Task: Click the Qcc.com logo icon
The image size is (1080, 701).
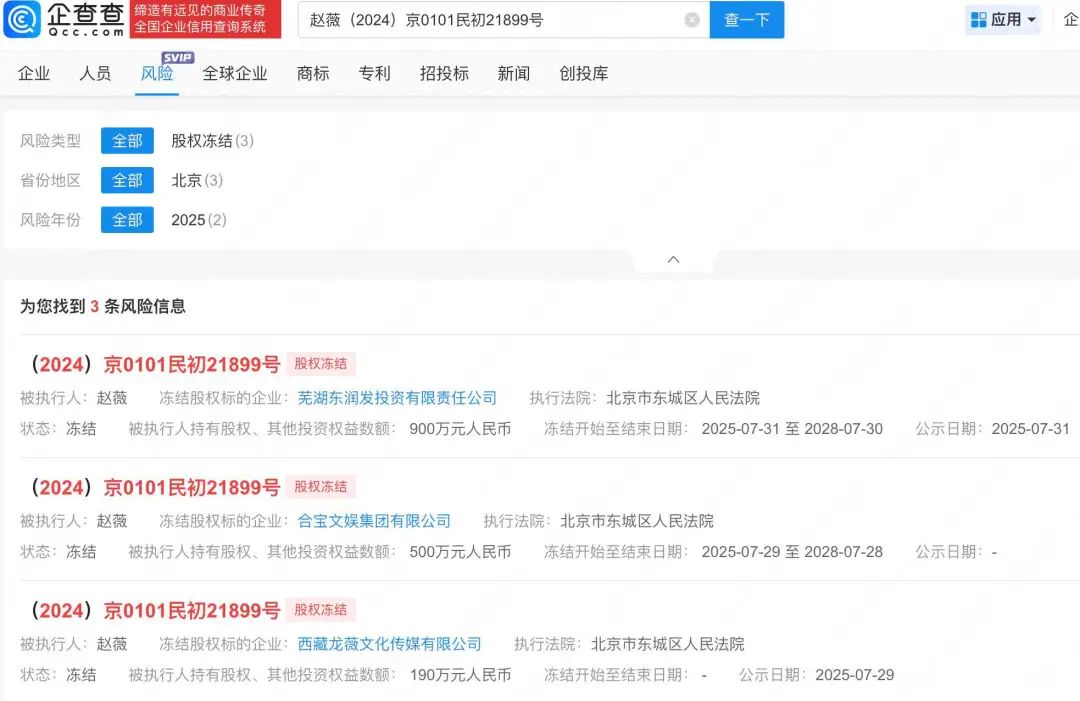Action: [x=22, y=19]
